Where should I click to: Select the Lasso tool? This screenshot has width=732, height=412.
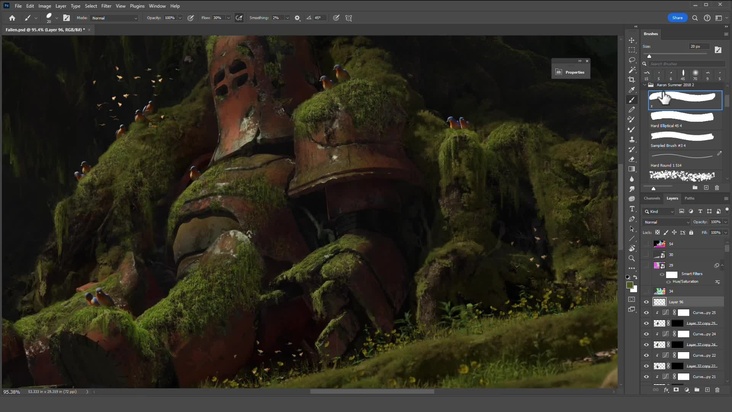tap(632, 60)
